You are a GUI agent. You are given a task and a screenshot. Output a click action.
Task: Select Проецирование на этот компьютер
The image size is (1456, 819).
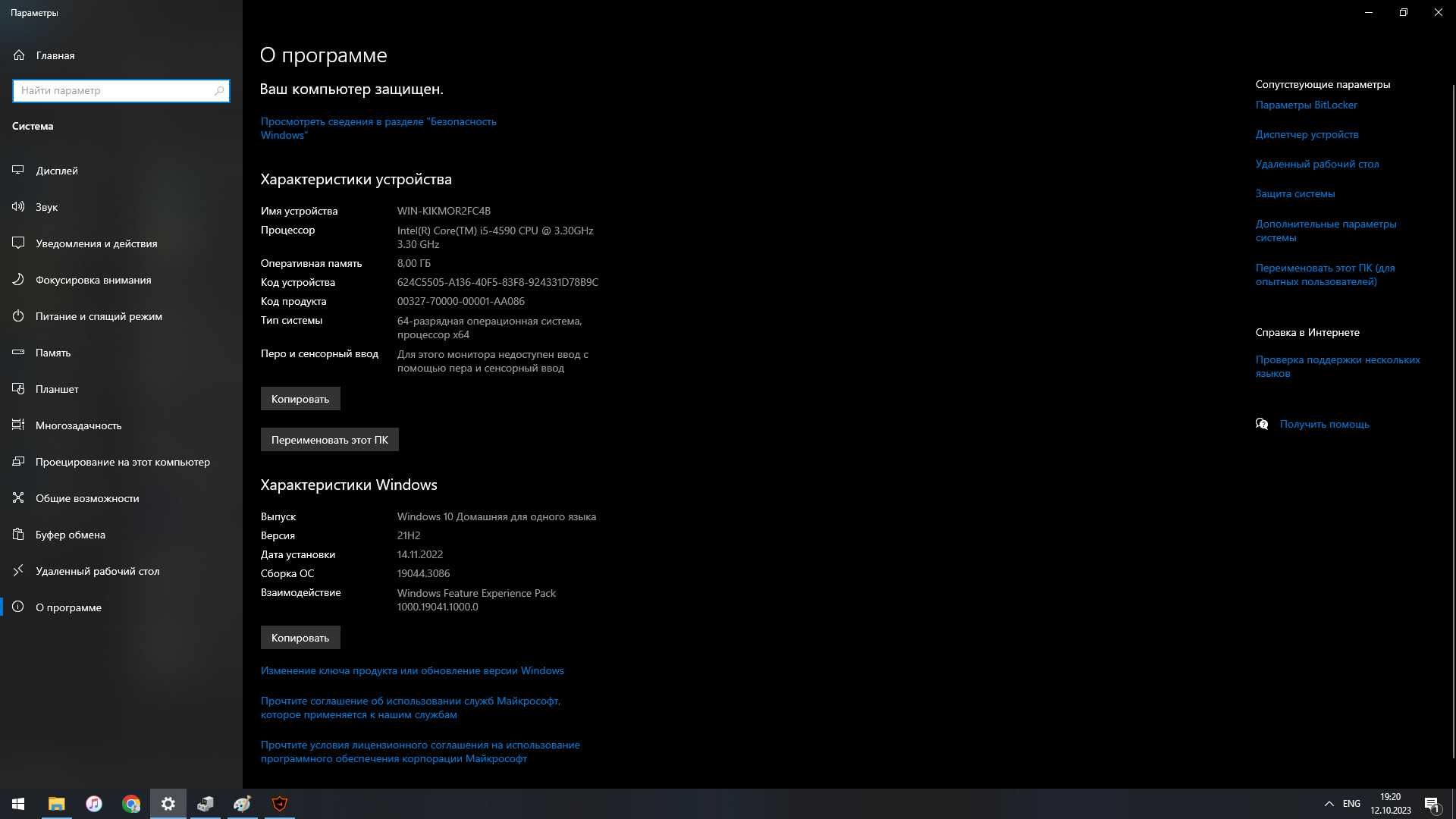coord(121,462)
